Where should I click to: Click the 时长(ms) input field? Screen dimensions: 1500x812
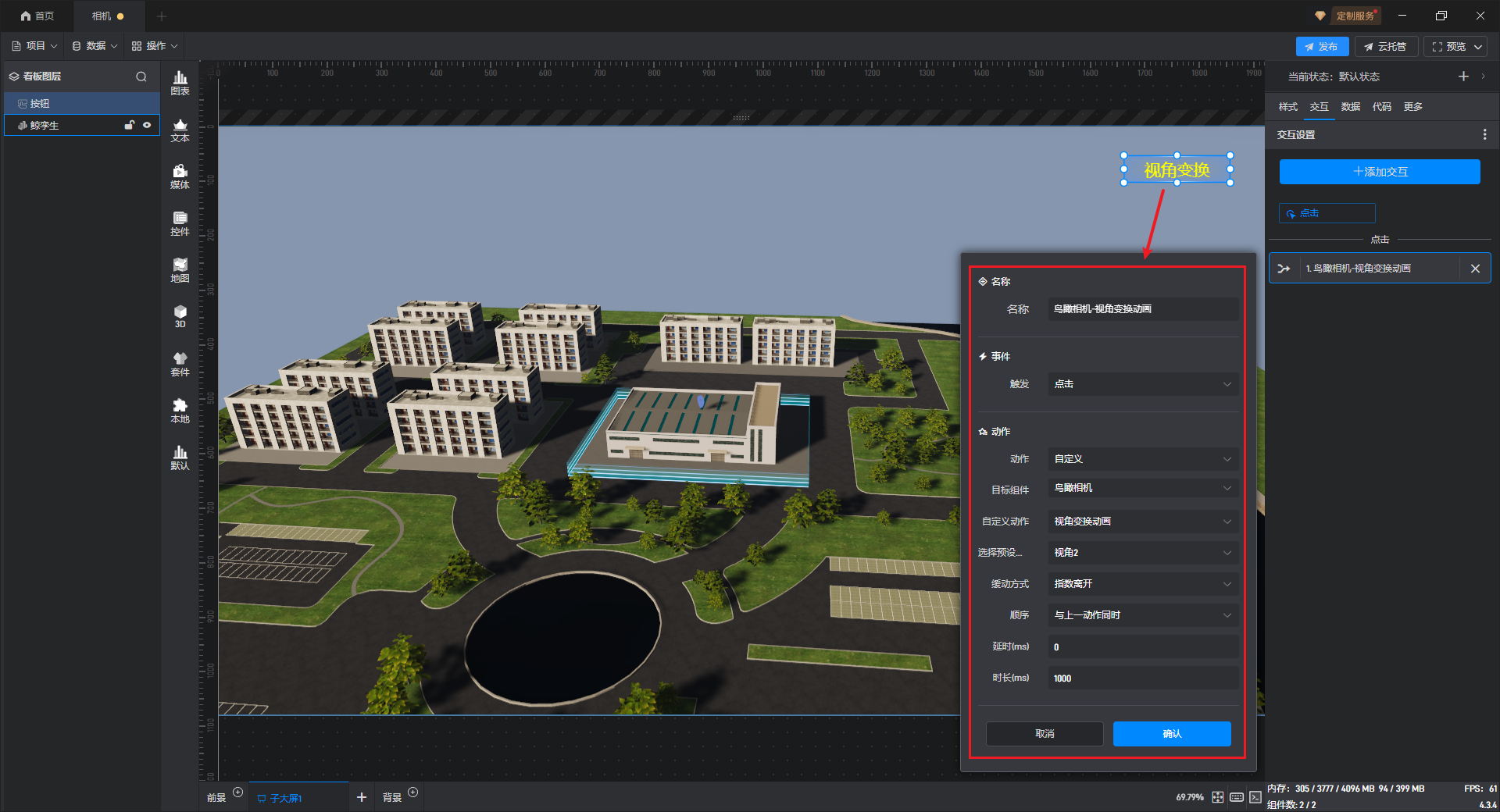pyautogui.click(x=1142, y=678)
